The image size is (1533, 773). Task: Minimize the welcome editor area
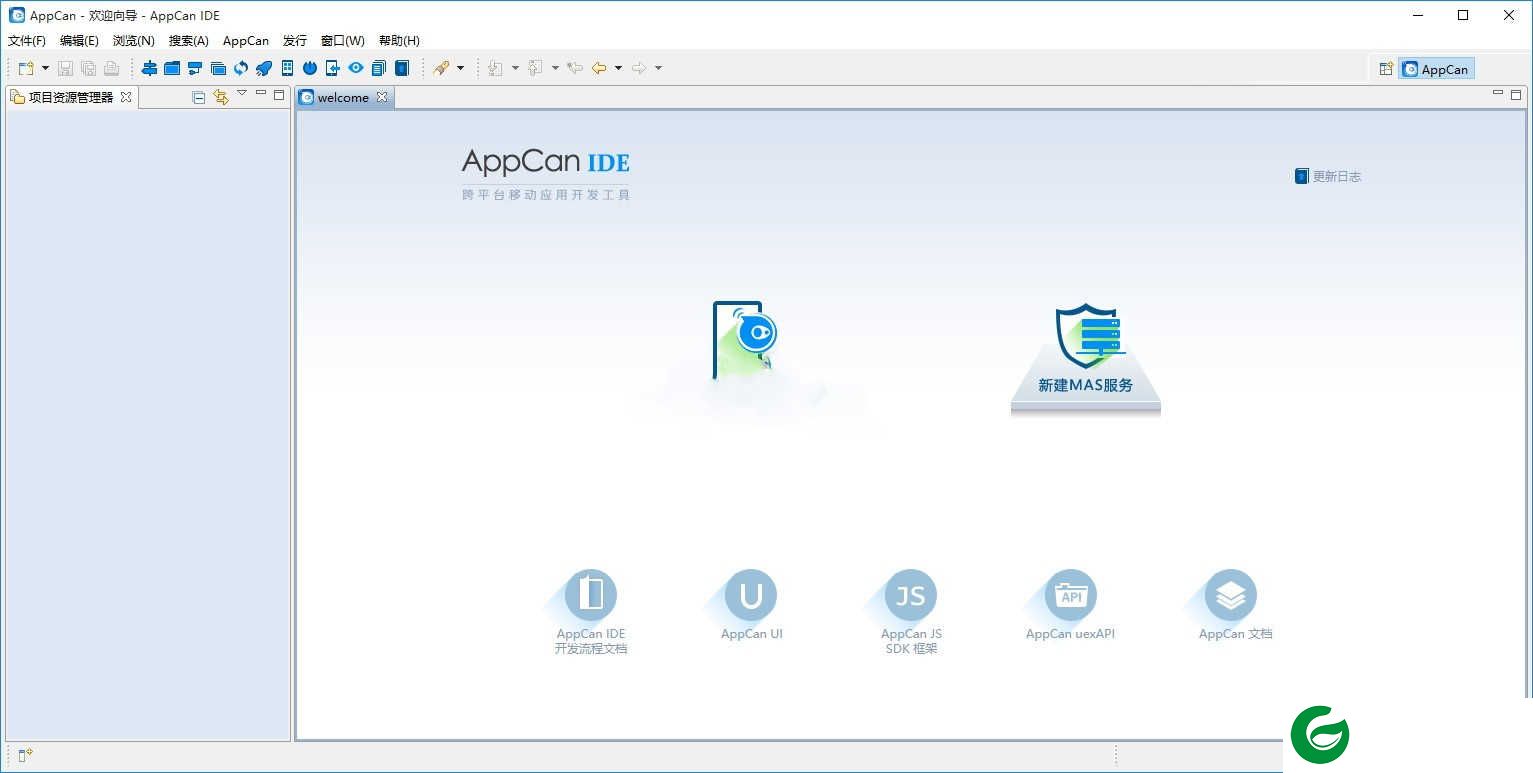[1498, 93]
